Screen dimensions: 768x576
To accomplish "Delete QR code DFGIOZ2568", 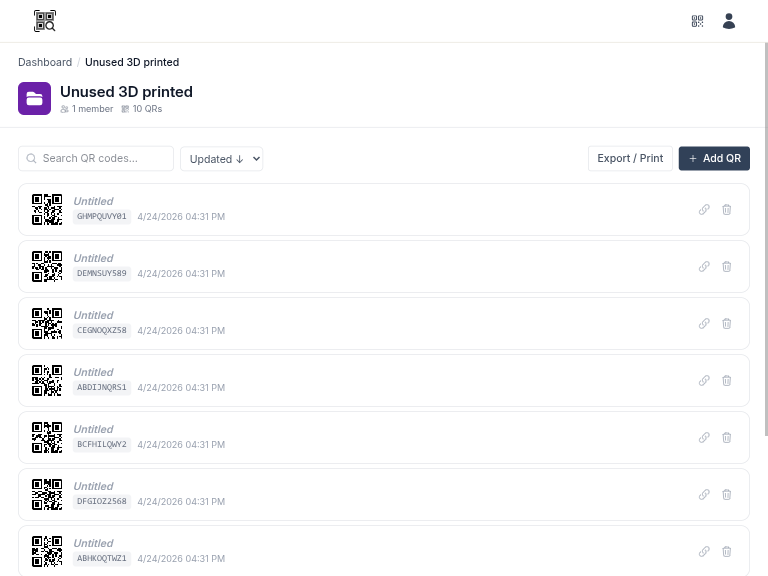I will click(x=727, y=495).
